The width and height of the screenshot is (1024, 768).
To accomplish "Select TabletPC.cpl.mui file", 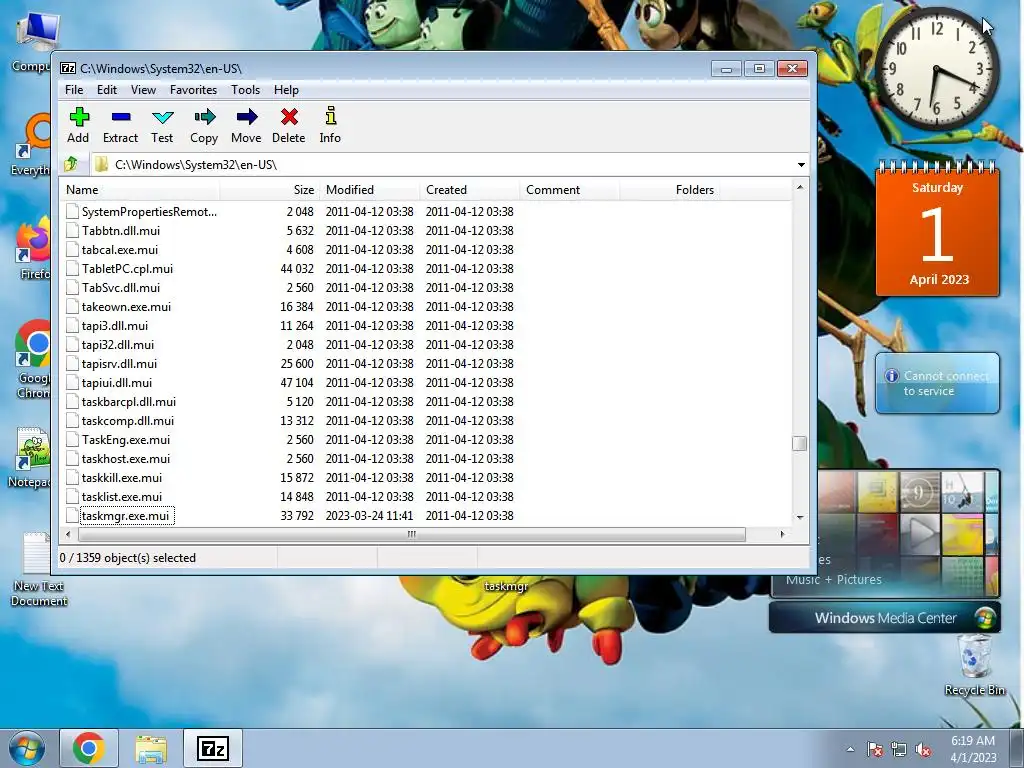I will pyautogui.click(x=127, y=268).
